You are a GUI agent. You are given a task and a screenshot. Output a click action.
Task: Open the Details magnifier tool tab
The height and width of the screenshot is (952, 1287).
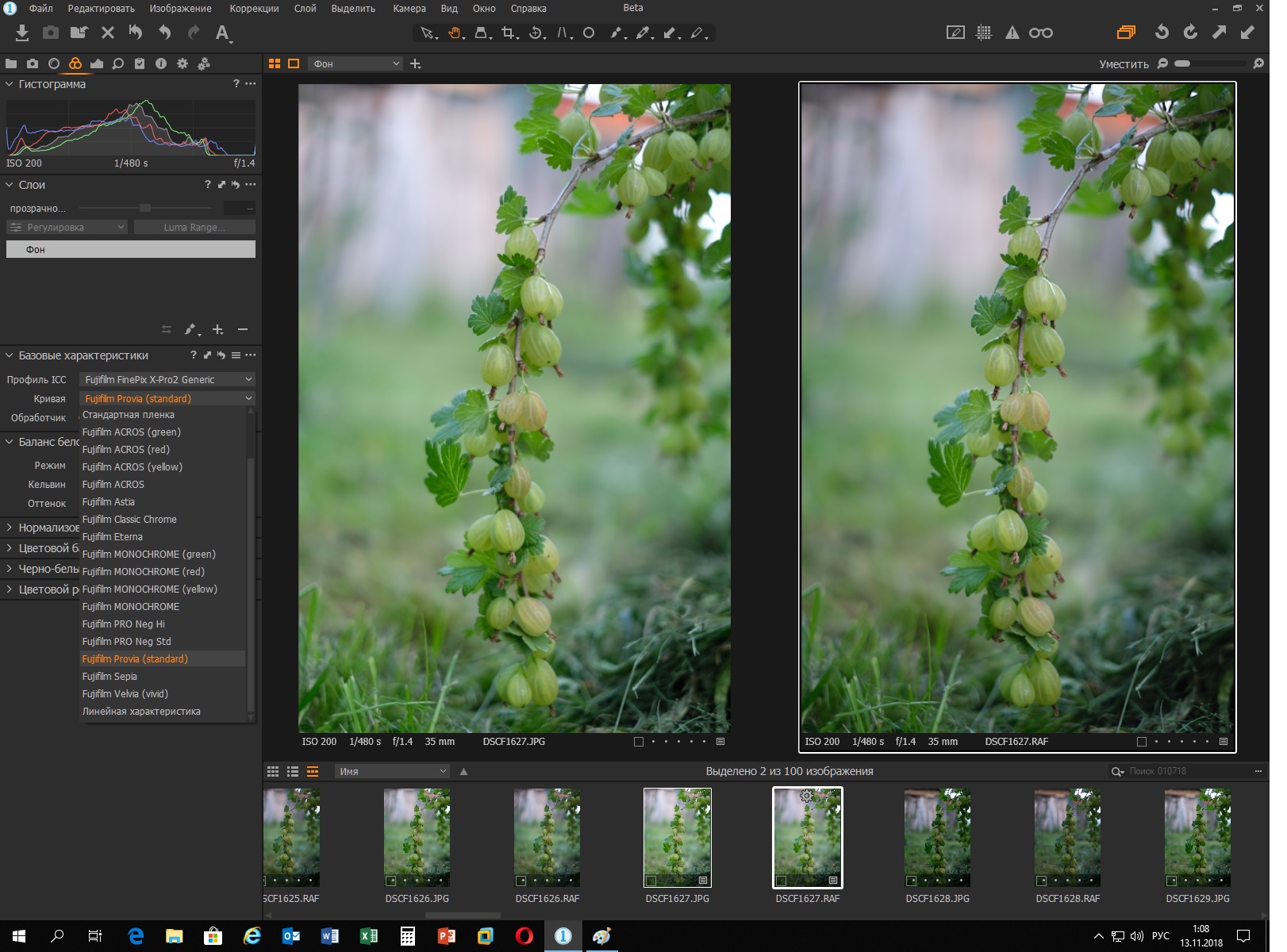click(118, 63)
